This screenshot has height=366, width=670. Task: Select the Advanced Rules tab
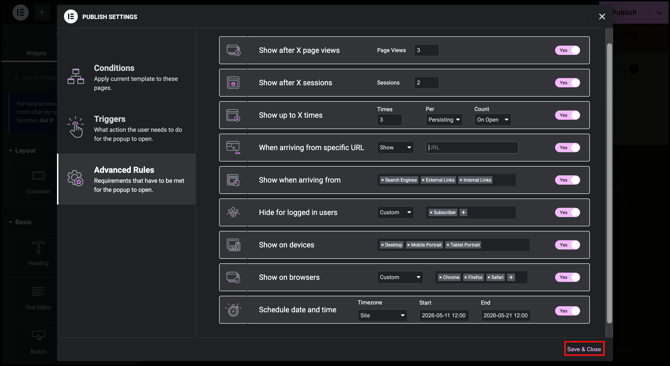click(126, 179)
